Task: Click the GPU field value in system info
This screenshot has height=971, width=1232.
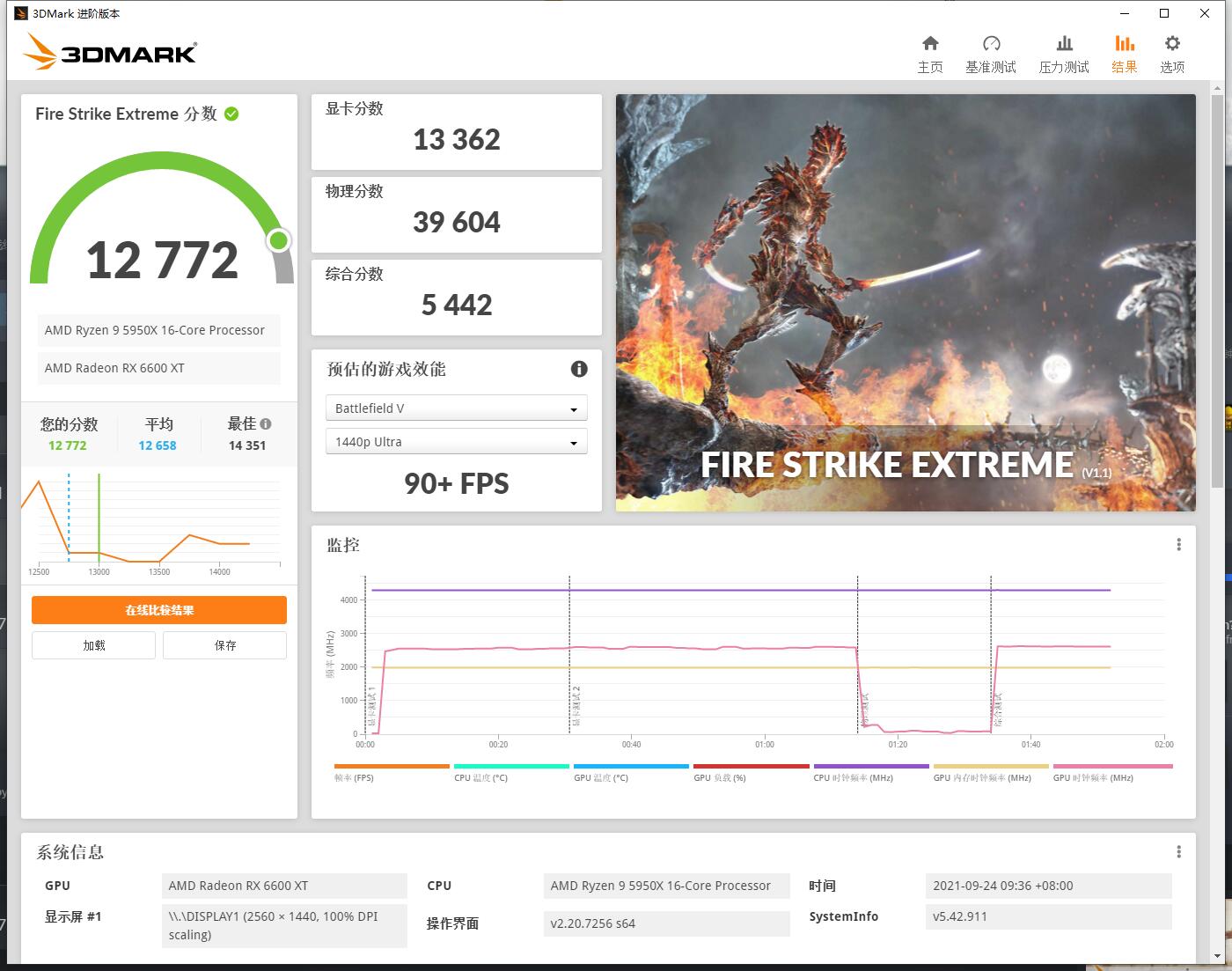Action: (x=285, y=886)
